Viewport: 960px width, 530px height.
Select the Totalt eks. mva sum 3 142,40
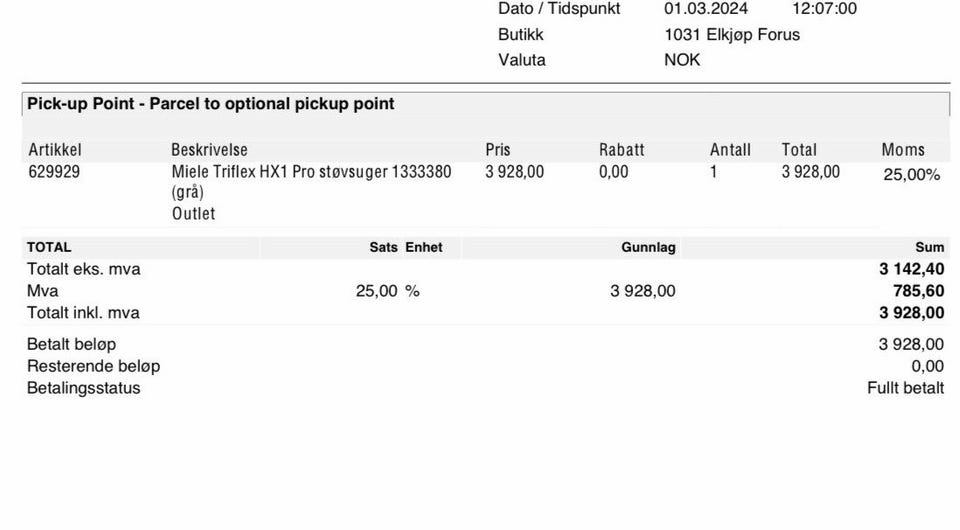[x=911, y=269]
